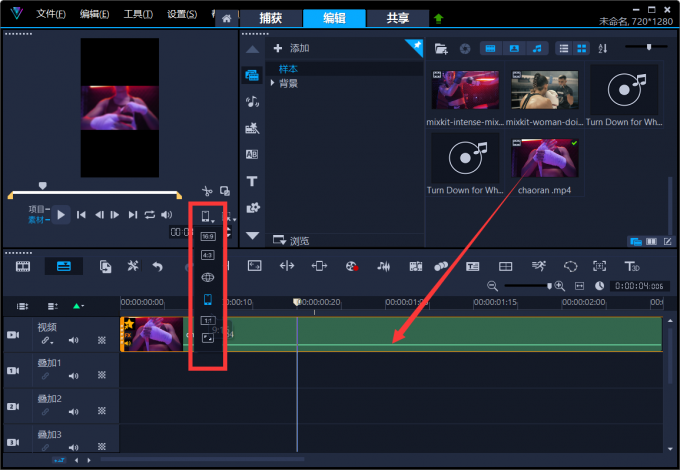
Task: Jump to the start of the clip
Action: pos(81,215)
